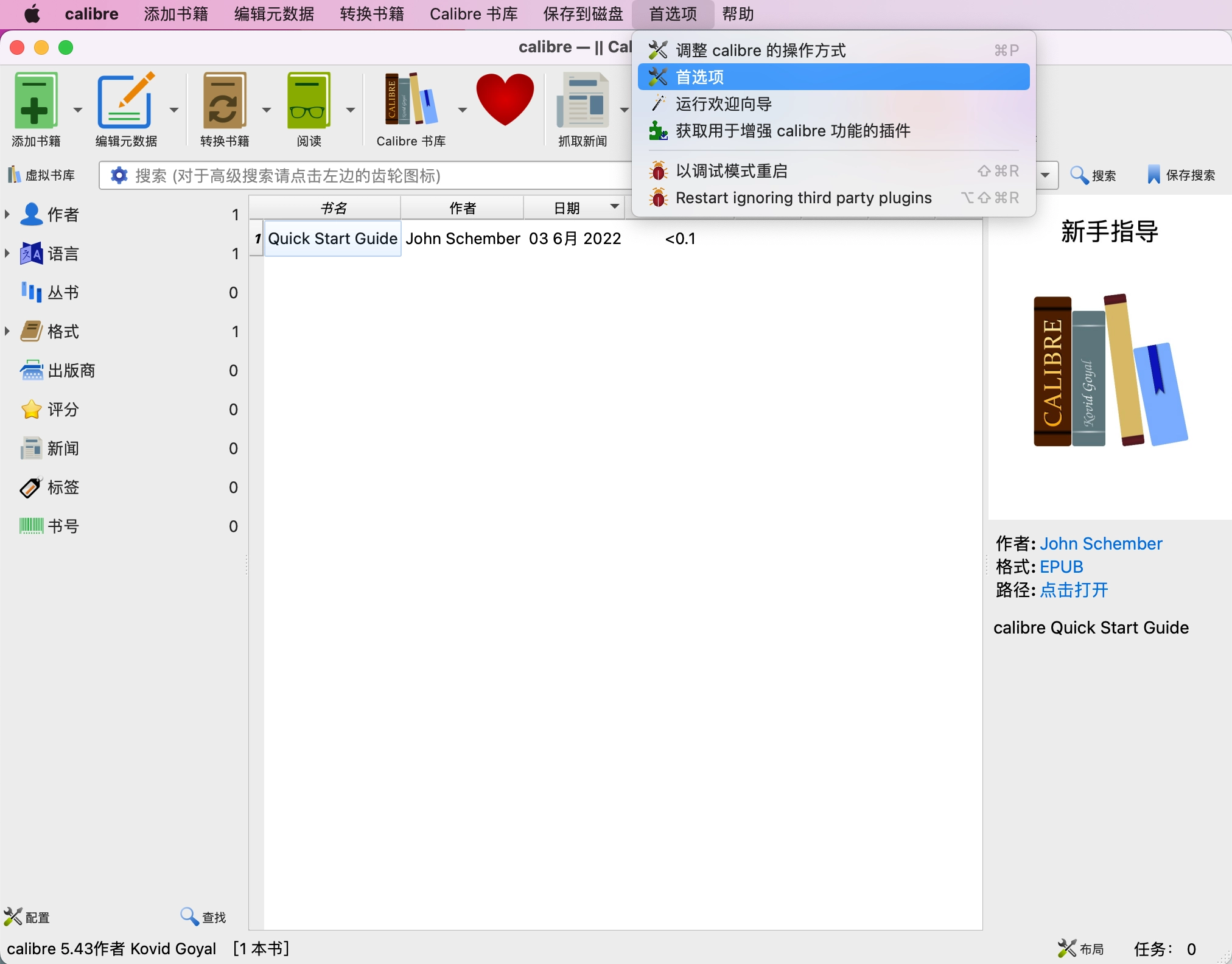
Task: Open the search history dropdown arrow
Action: (x=1045, y=175)
